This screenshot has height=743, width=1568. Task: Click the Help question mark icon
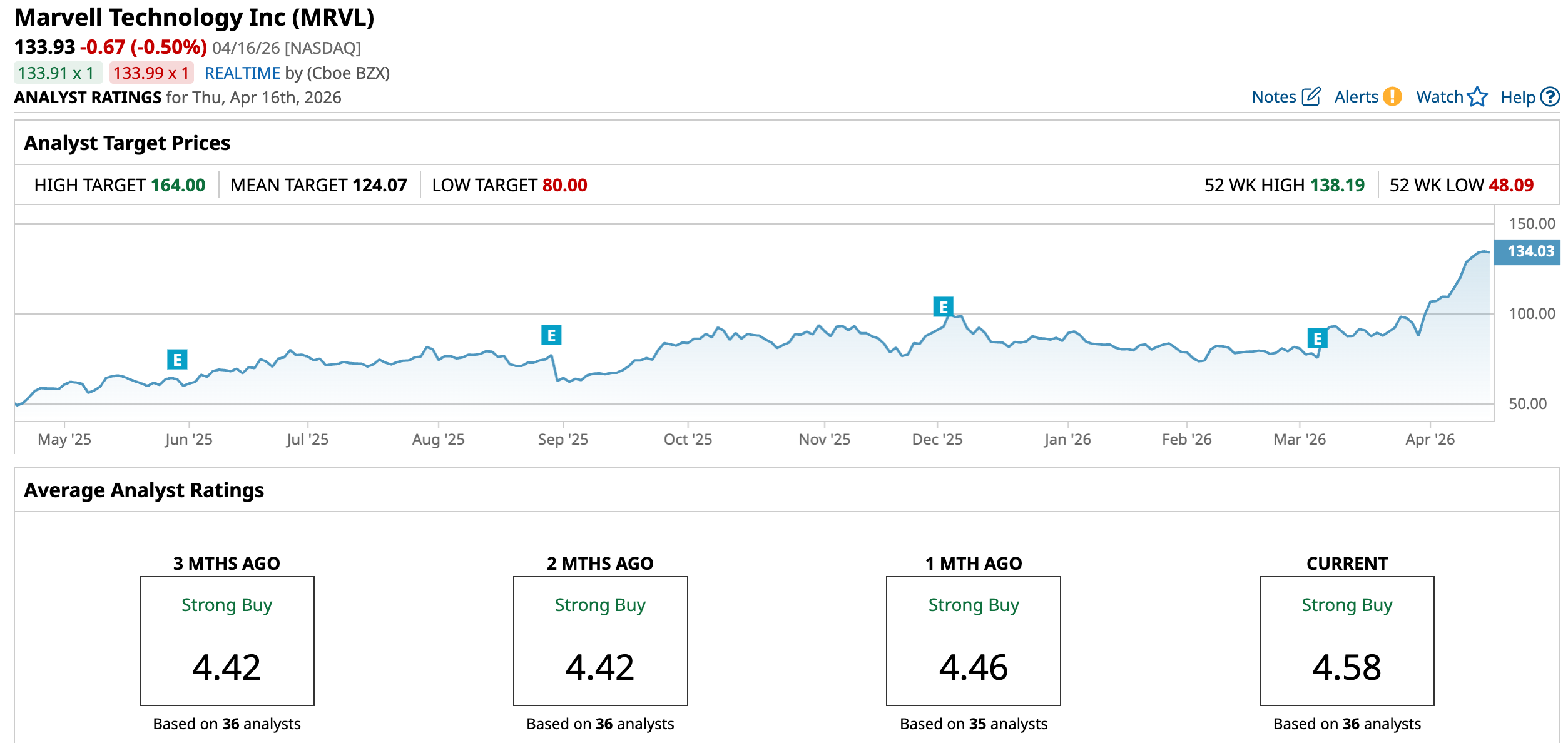point(1550,96)
